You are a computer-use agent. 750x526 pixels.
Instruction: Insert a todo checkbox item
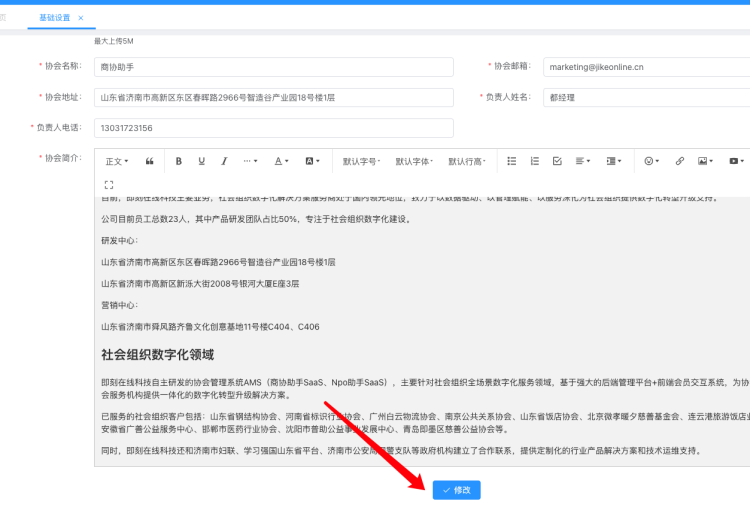click(557, 161)
